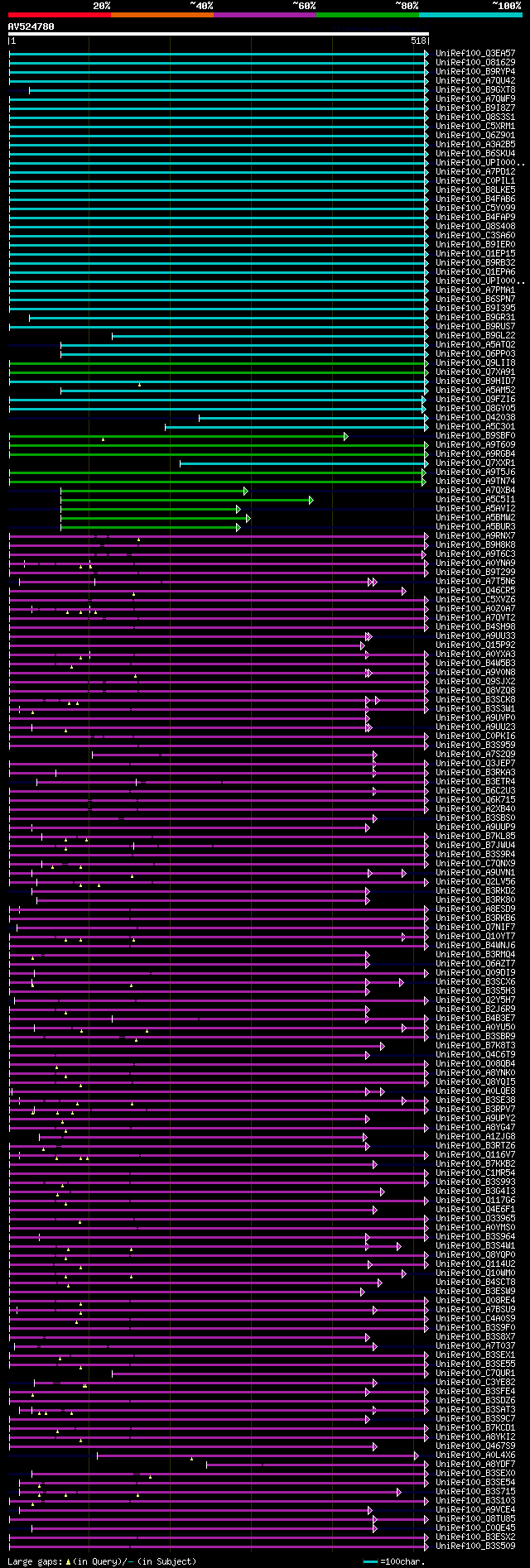The width and height of the screenshot is (530, 1568).
Task: Click the UniRef100_Q6K715 label
Action: point(475,800)
